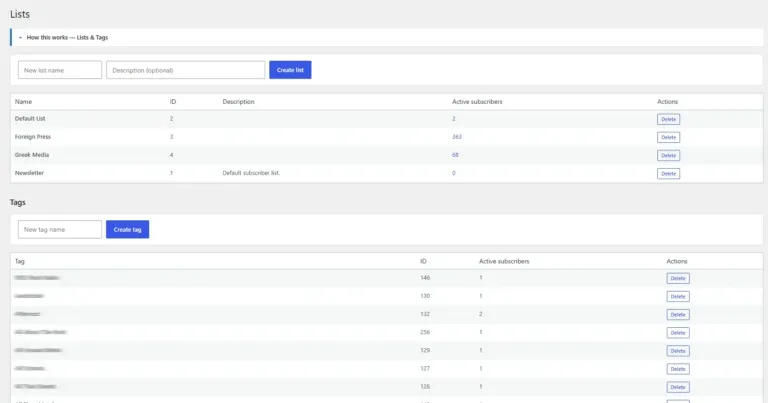Viewport: 768px width, 403px height.
Task: Open the 68 subscribers link for Greek Media
Action: [x=455, y=155]
